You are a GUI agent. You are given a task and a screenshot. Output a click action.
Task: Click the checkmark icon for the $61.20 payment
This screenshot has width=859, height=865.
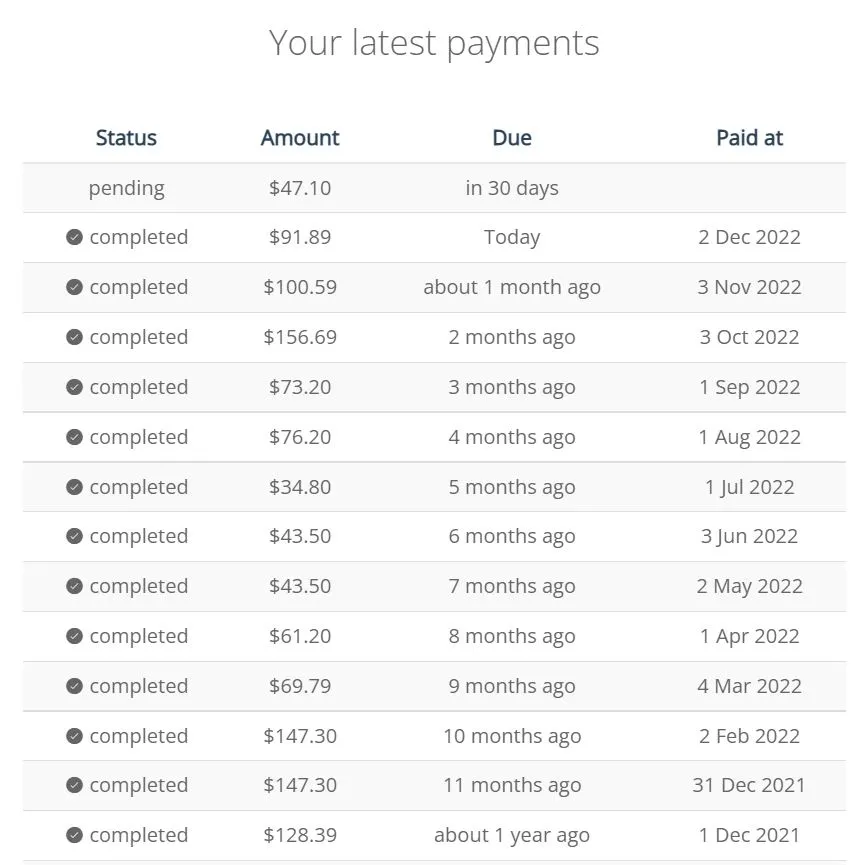(x=74, y=636)
